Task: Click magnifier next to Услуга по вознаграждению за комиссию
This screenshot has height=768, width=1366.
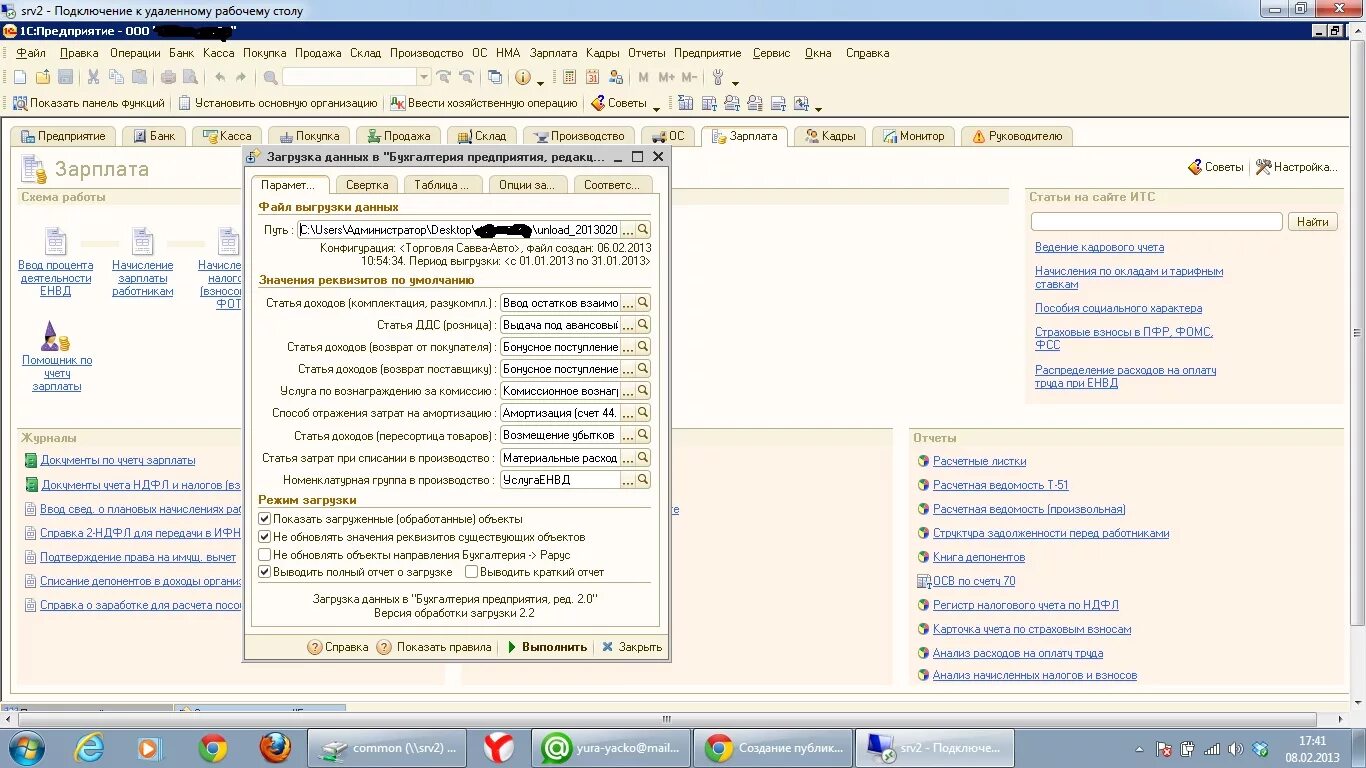Action: tap(643, 391)
